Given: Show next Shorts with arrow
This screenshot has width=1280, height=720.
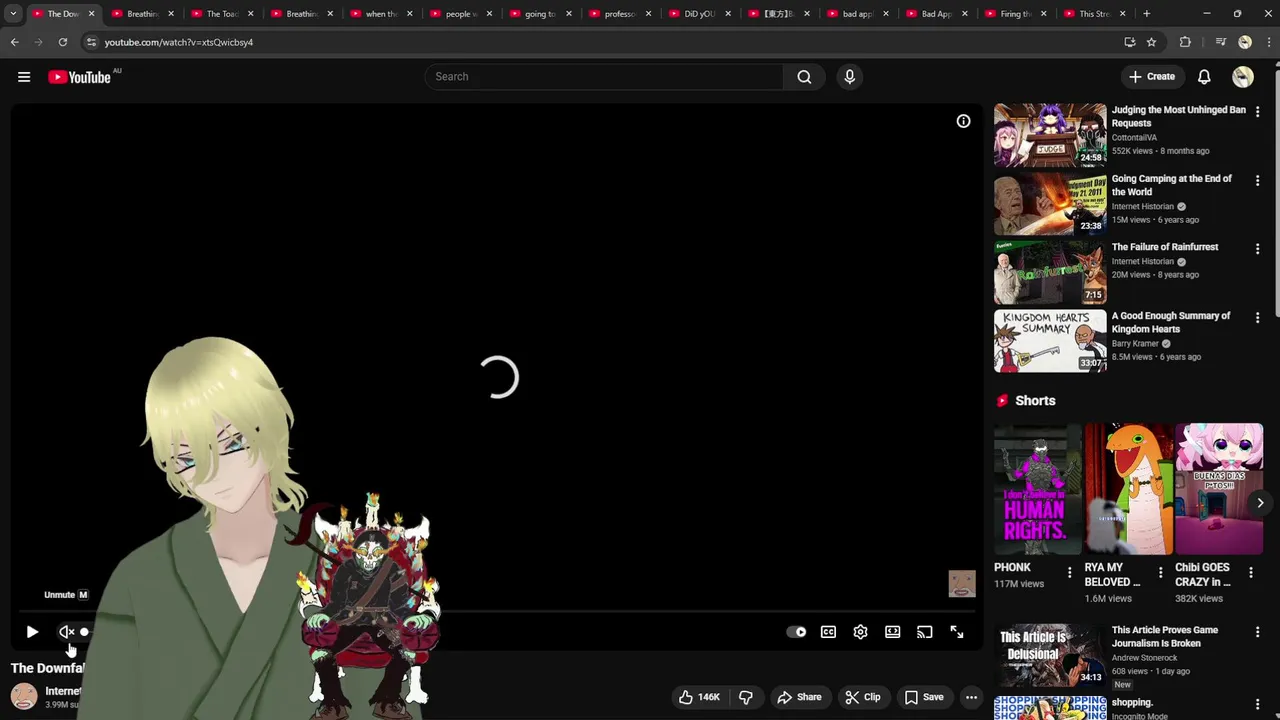Looking at the screenshot, I should [1260, 503].
